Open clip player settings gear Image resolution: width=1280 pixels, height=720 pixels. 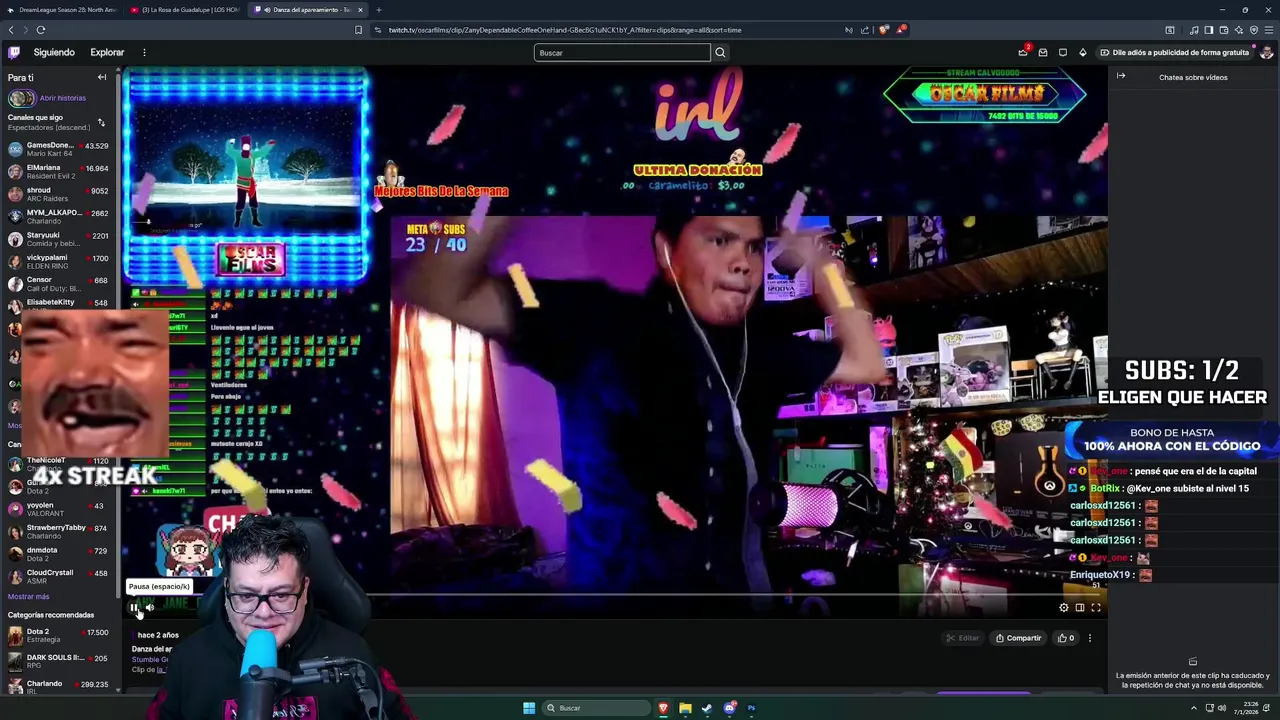(1064, 608)
